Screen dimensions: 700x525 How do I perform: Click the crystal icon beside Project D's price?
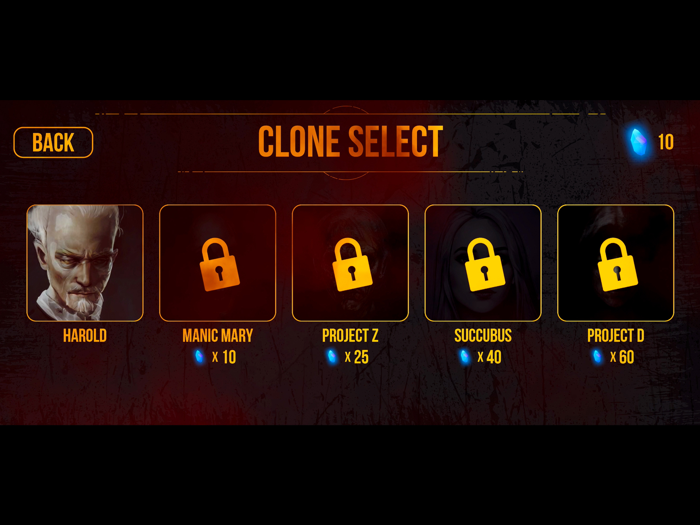[597, 357]
